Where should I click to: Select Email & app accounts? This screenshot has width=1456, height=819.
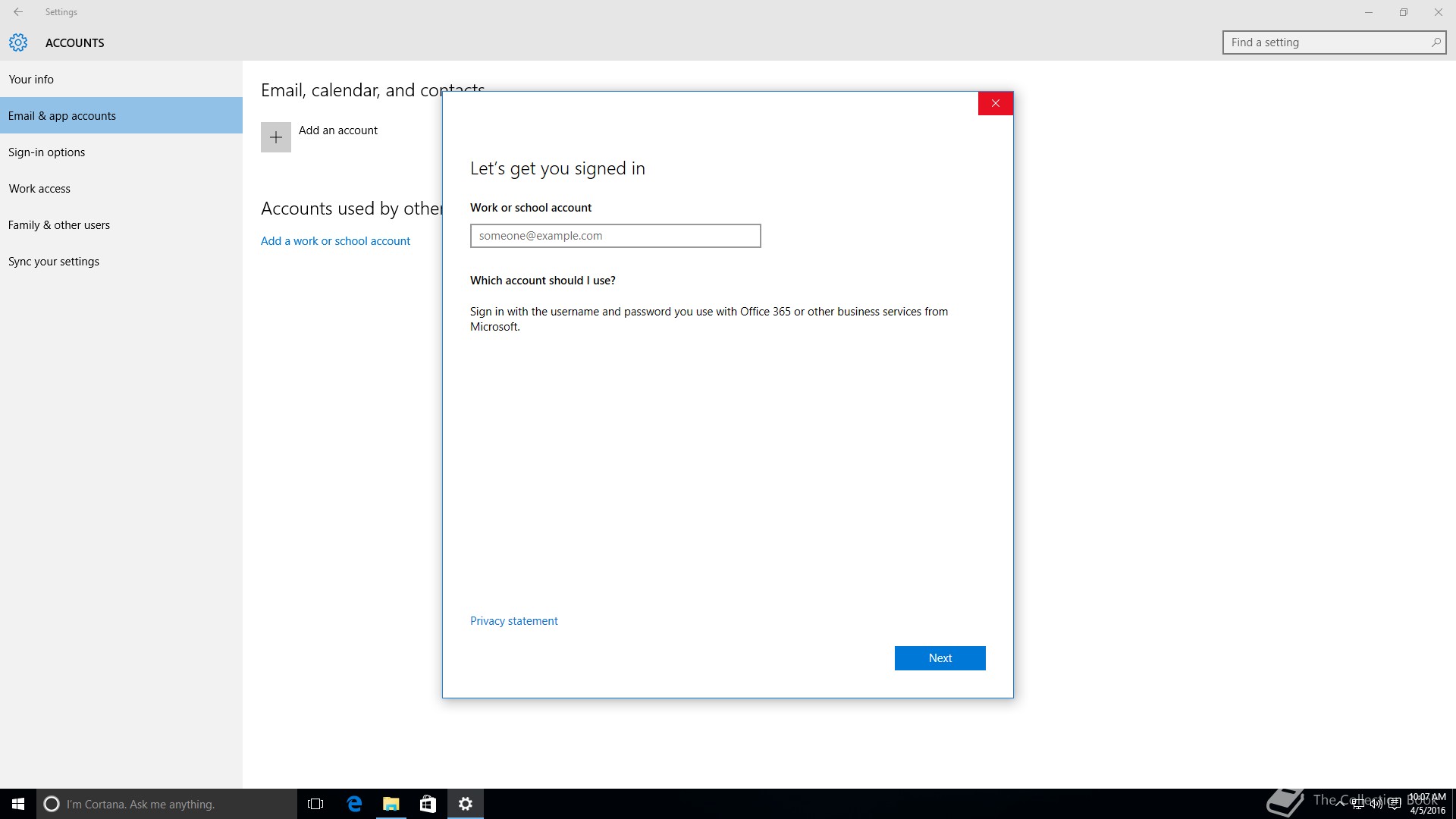coord(121,115)
